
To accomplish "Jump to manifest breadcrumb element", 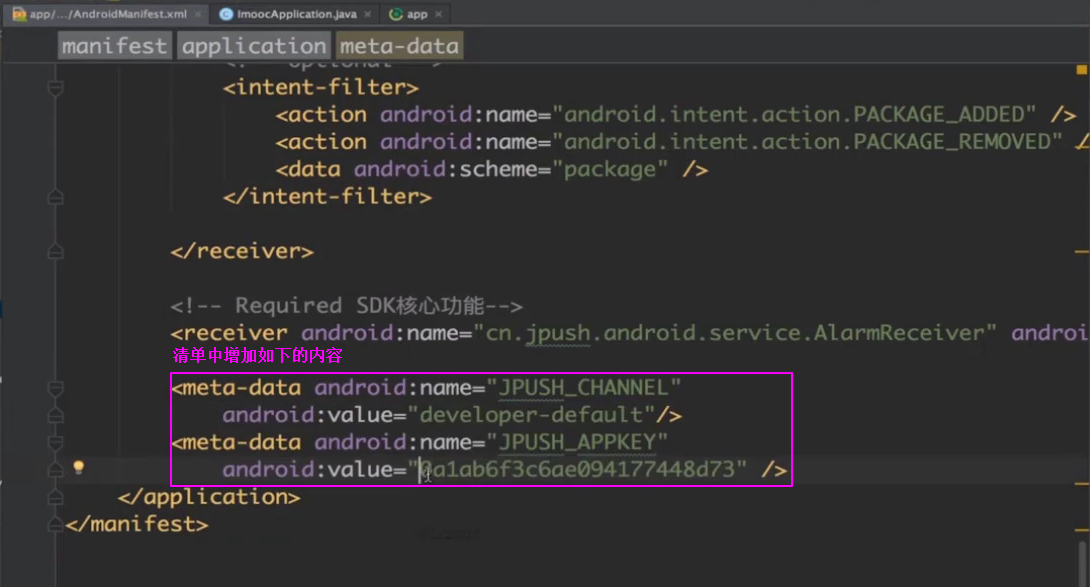I will 114,46.
